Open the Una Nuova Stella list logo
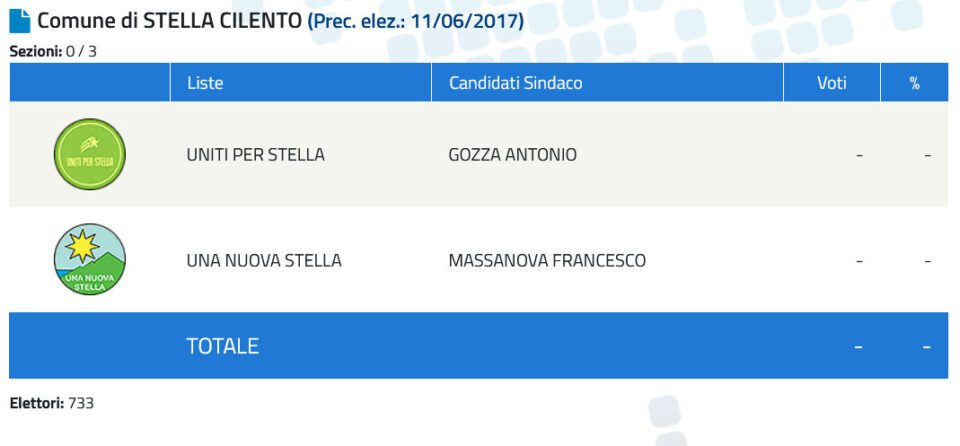Screen dimensions: 960x446 89,259
